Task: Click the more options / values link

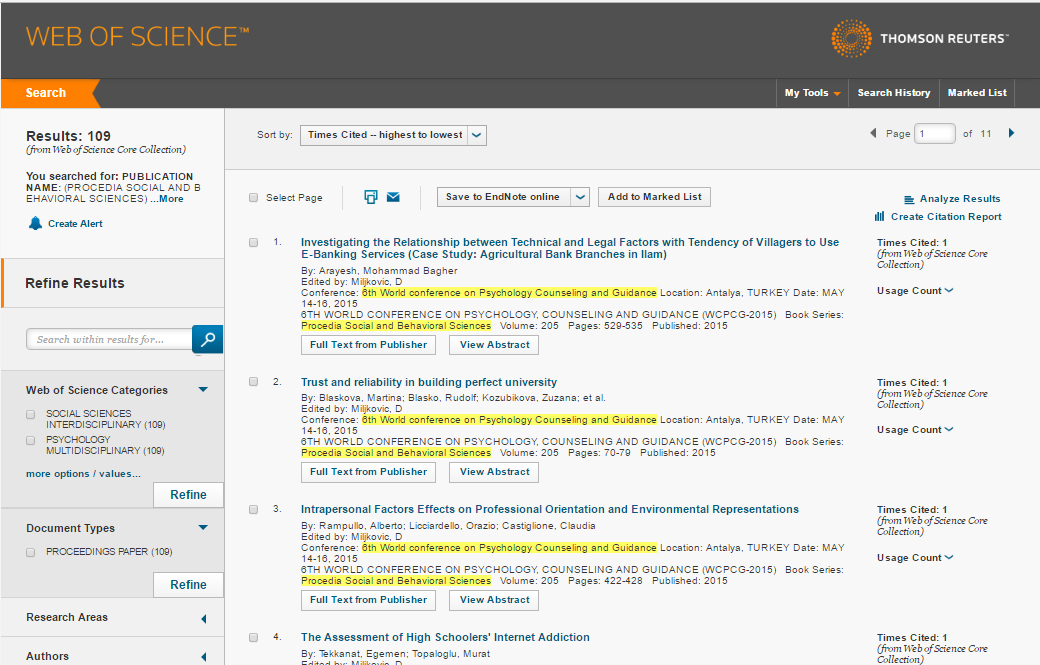Action: pyautogui.click(x=83, y=474)
